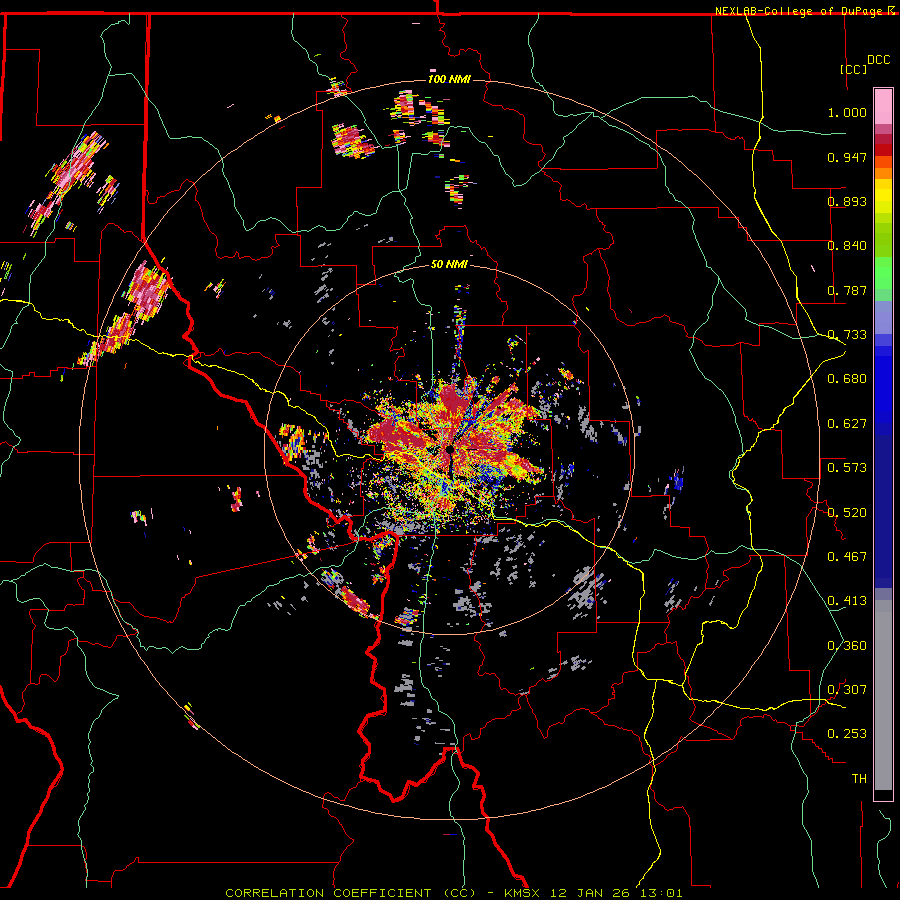Click the 0.253 scale value
Viewport: 900px width, 900px height.
(847, 734)
